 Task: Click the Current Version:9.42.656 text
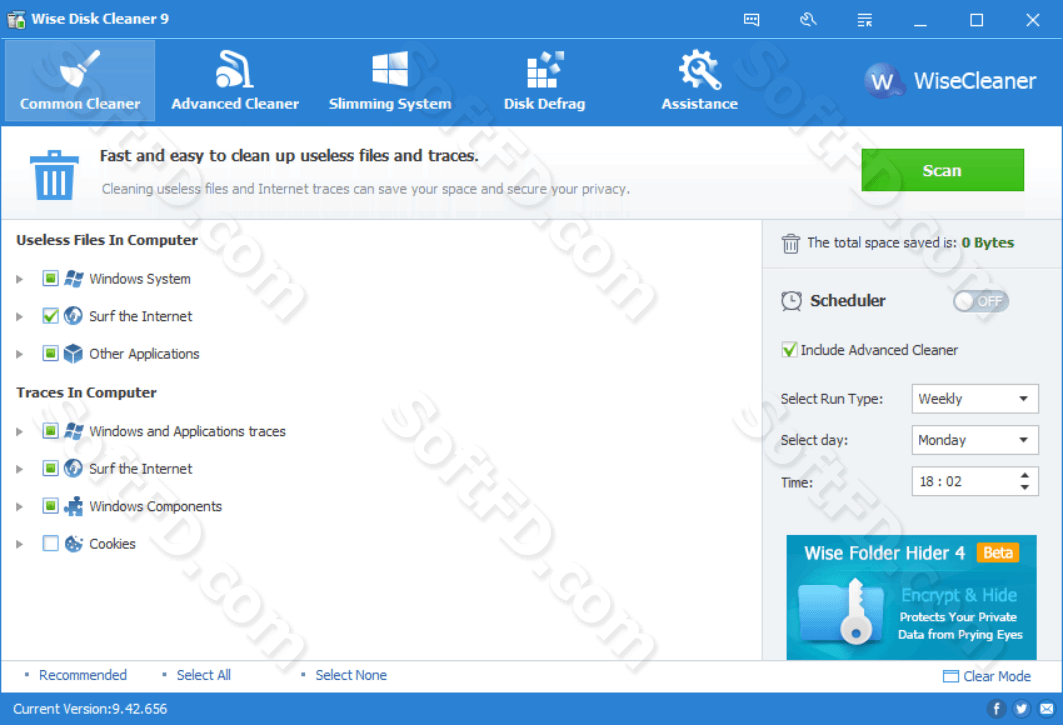pos(90,709)
